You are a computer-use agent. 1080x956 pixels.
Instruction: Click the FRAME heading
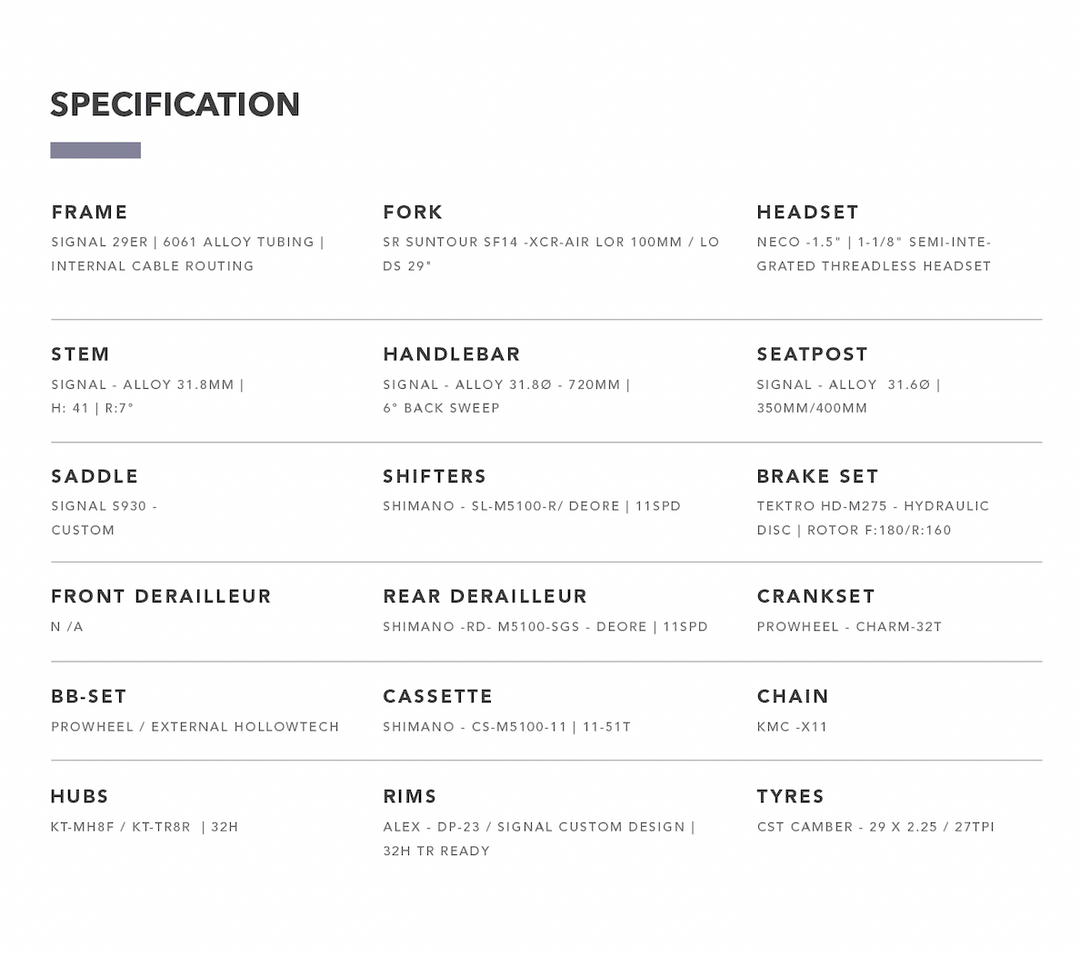tap(90, 212)
